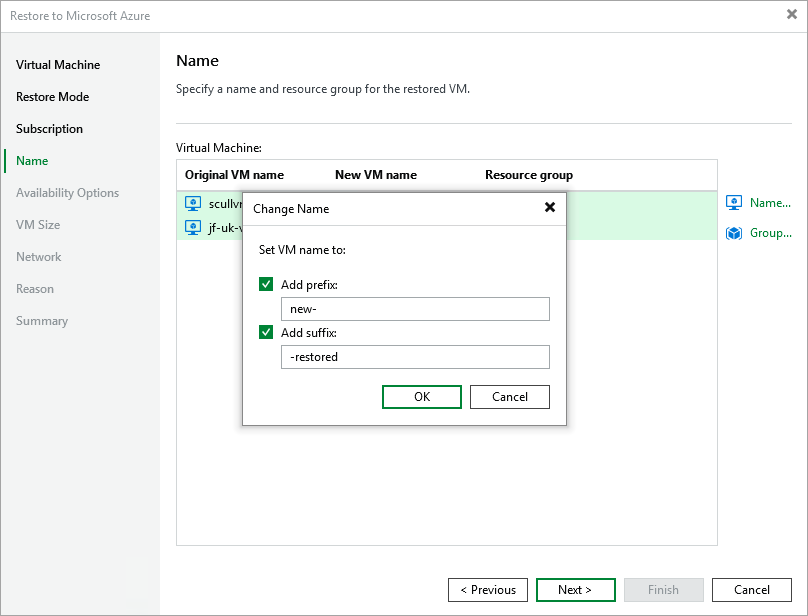808x616 pixels.
Task: Click the VM icon for the jf-uk row
Action: pos(193,227)
